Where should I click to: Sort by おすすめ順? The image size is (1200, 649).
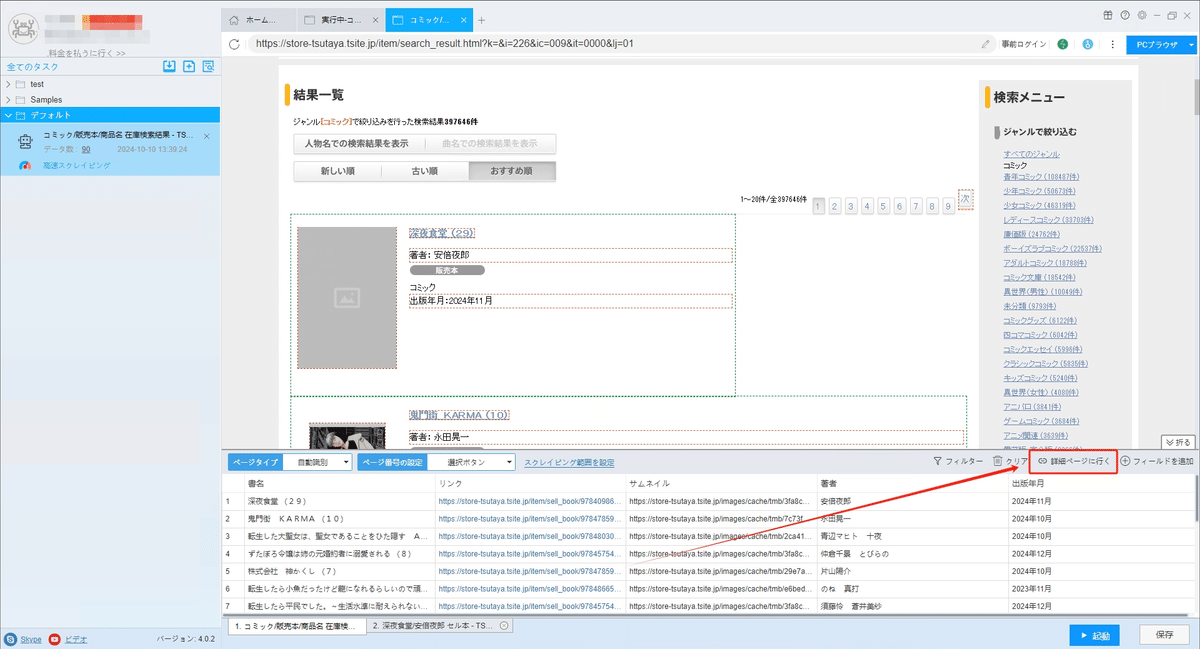point(512,171)
